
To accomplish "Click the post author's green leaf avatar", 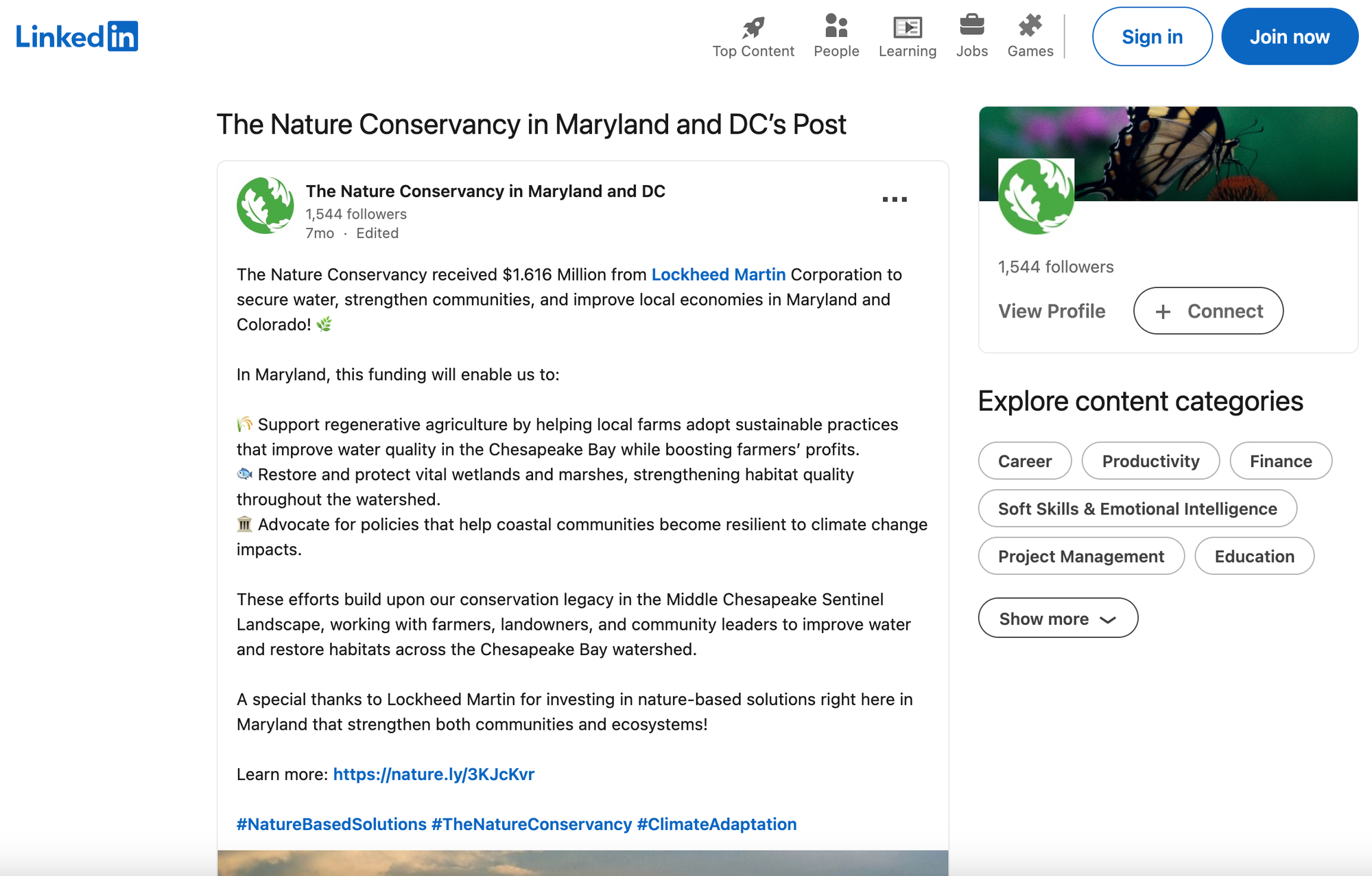I will [x=265, y=205].
